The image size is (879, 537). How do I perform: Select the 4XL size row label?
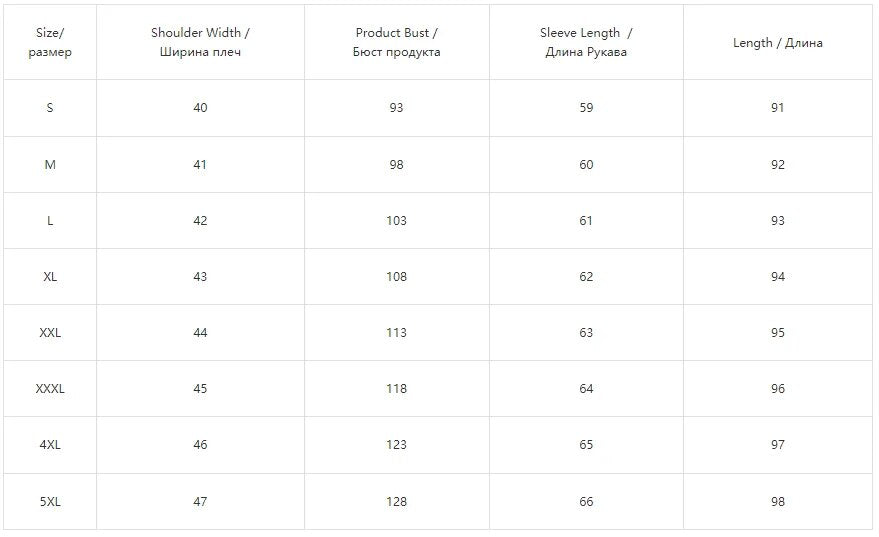[50, 445]
